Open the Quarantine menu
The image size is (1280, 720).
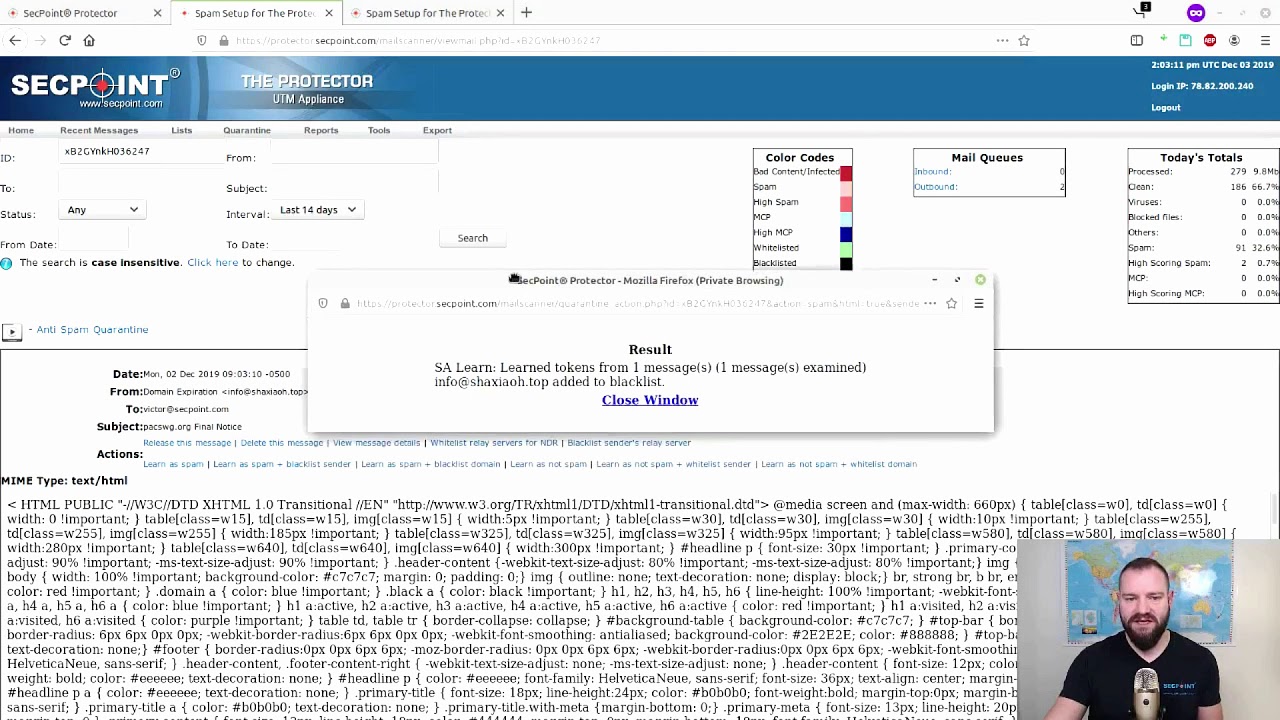(247, 130)
